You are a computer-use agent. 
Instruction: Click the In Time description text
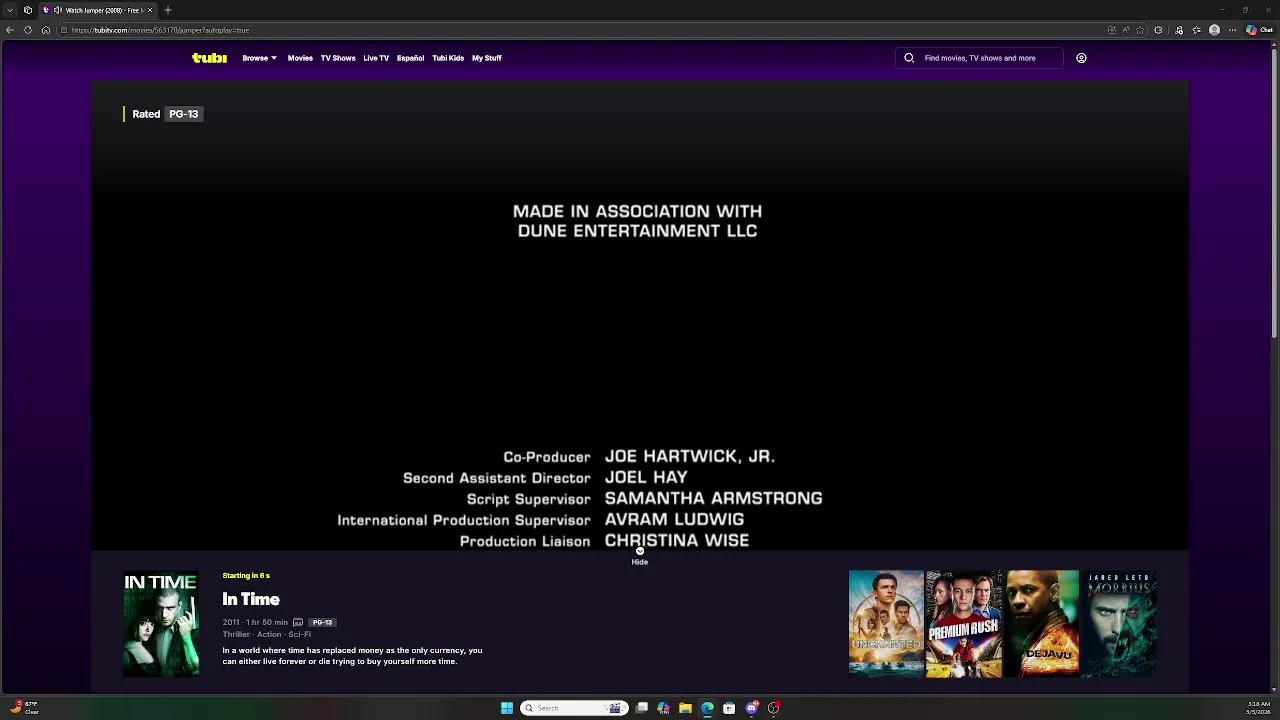(352, 656)
